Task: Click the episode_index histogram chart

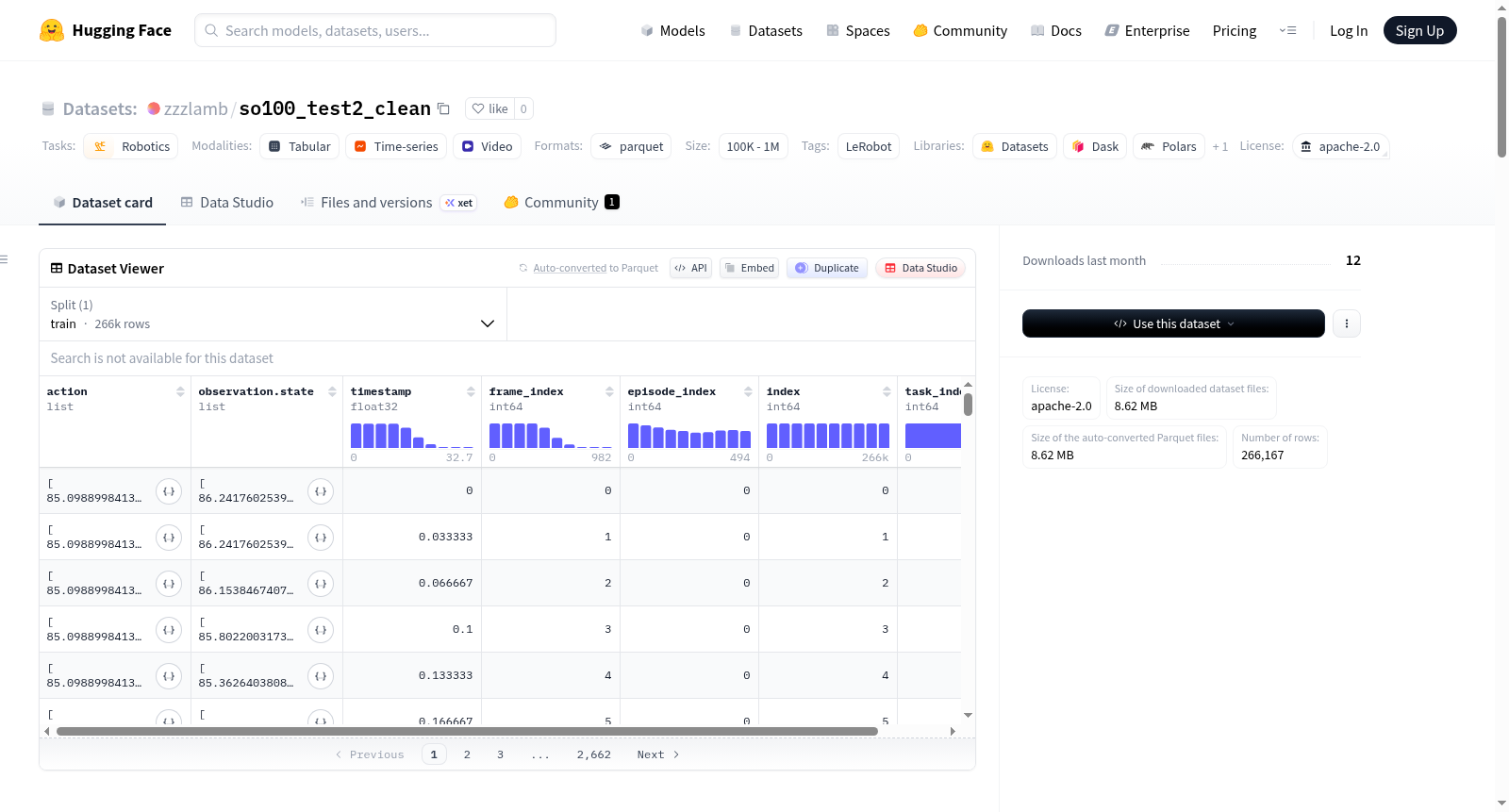Action: (689, 435)
